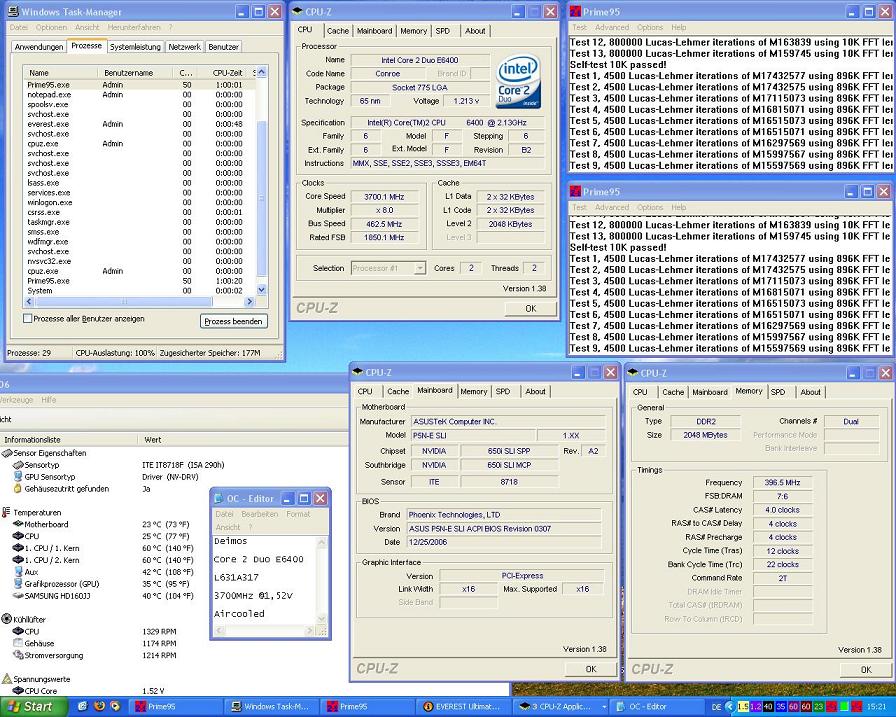This screenshot has width=896, height=717.
Task: Click the Internet Explorer quick launch icon
Action: (x=83, y=707)
